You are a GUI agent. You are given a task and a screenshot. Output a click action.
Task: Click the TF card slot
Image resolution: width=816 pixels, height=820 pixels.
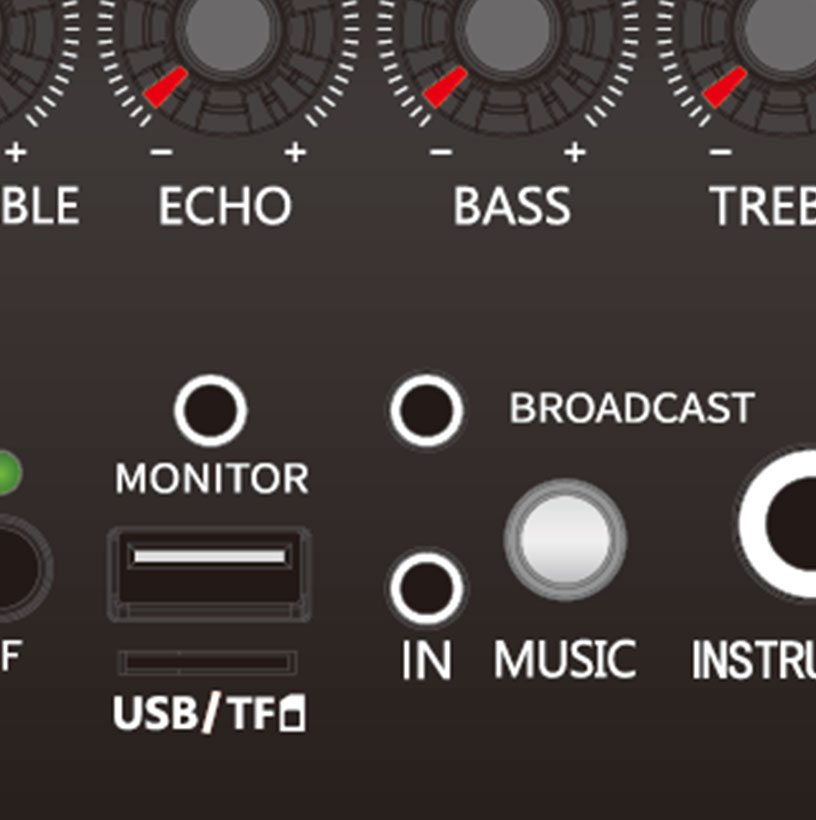pyautogui.click(x=208, y=663)
